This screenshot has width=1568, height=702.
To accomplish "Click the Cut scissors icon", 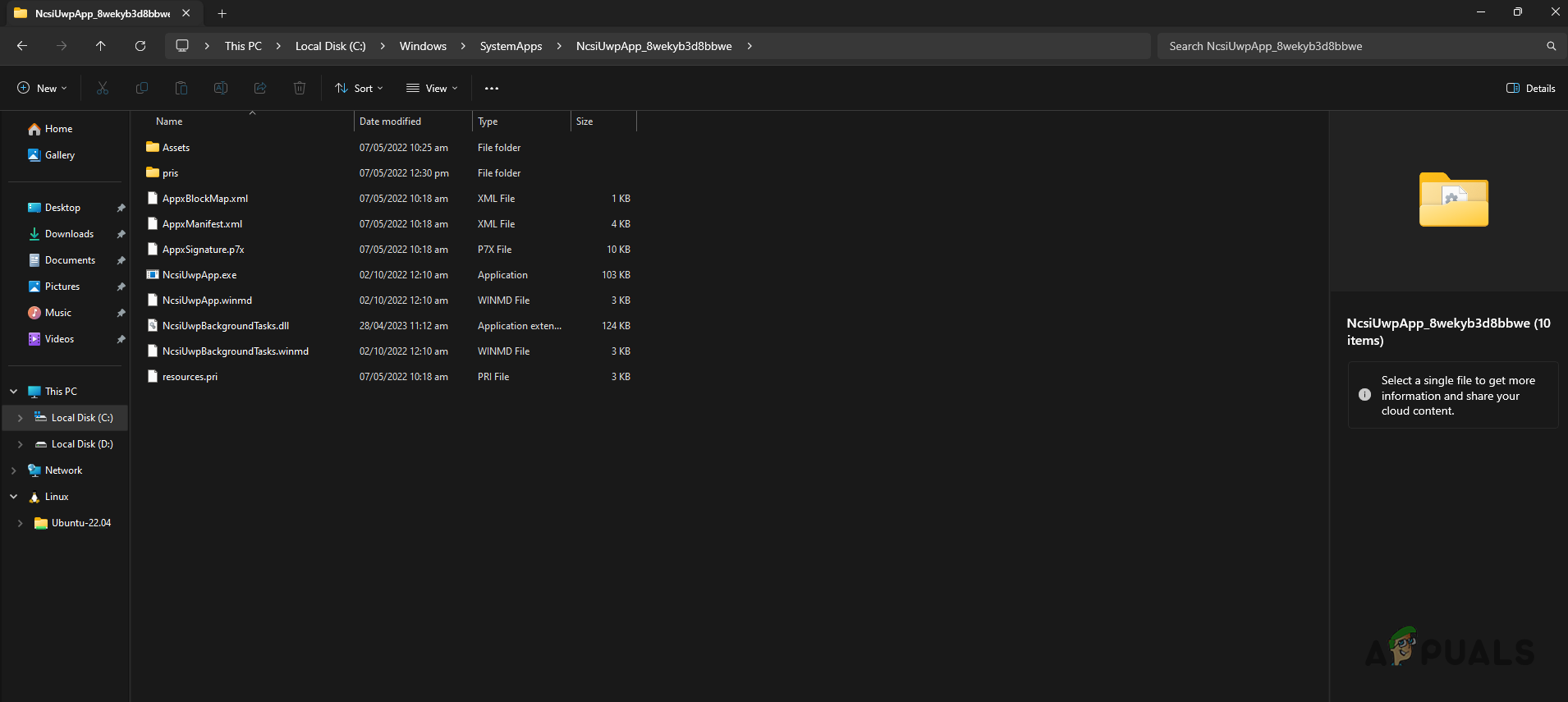I will pos(103,88).
